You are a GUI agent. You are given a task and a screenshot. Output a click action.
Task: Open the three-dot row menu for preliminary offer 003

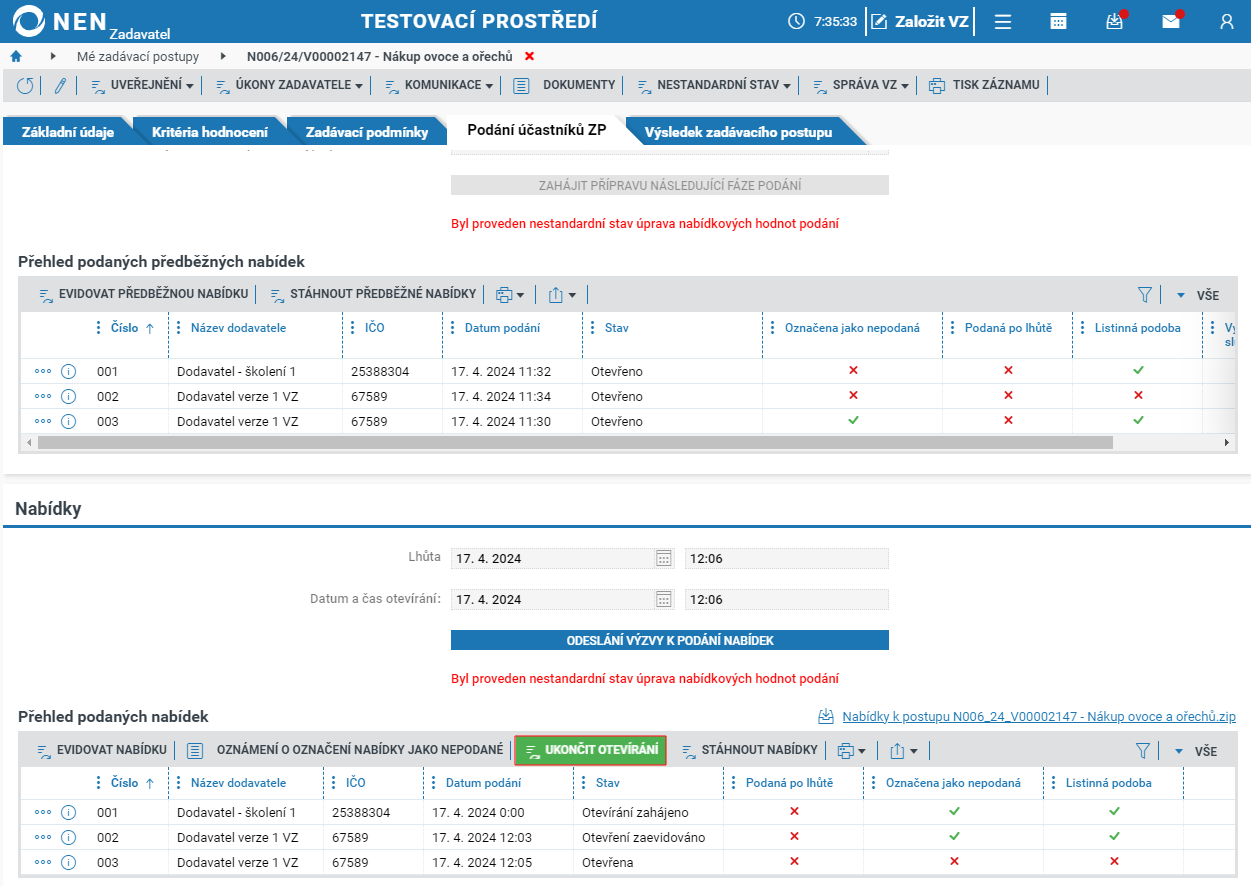pyautogui.click(x=43, y=421)
